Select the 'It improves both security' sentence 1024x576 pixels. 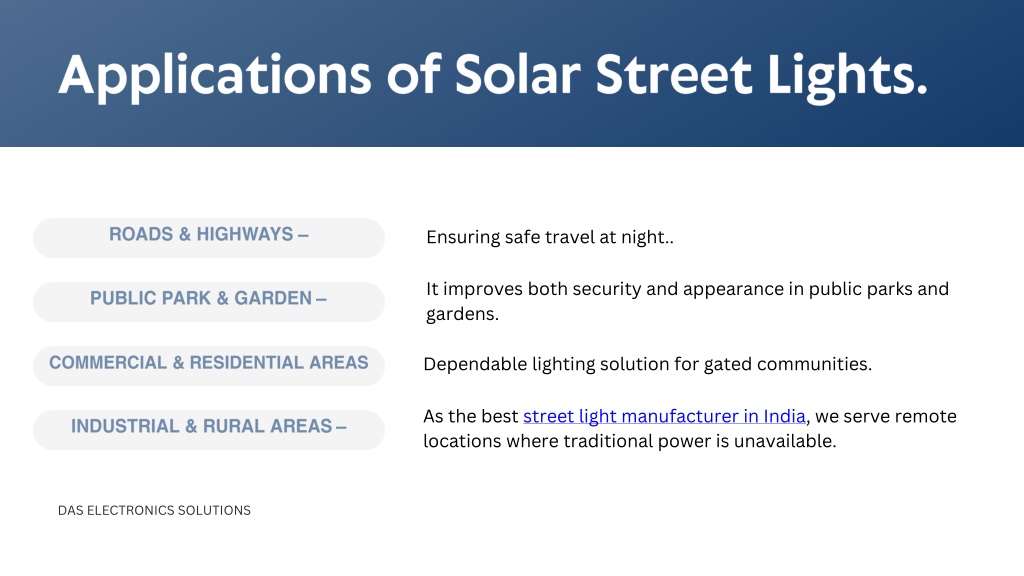(x=687, y=301)
